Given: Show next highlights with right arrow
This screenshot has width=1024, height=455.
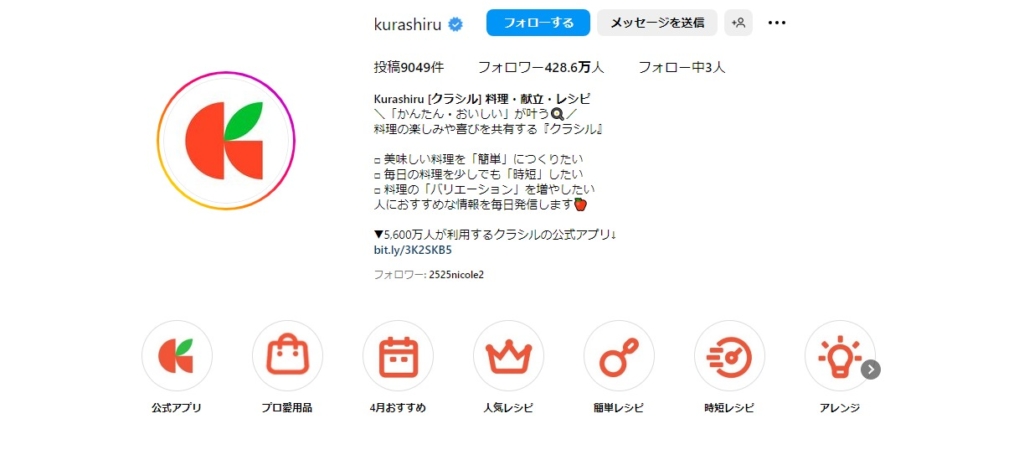Looking at the screenshot, I should [x=871, y=370].
